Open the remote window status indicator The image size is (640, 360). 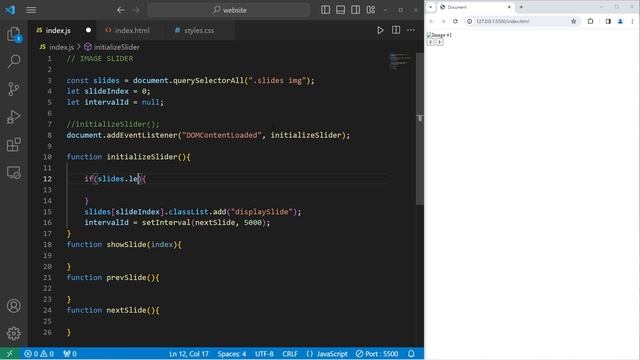pos(10,354)
